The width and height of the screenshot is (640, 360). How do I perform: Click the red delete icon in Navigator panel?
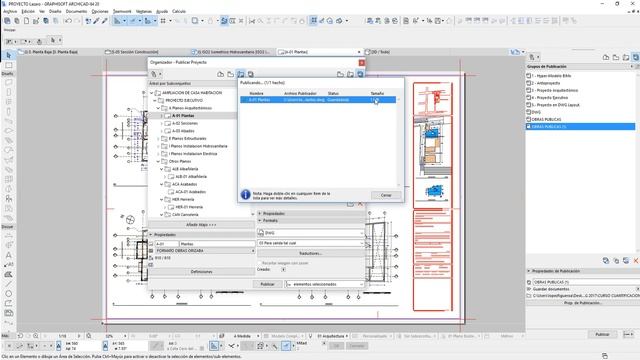[636, 260]
